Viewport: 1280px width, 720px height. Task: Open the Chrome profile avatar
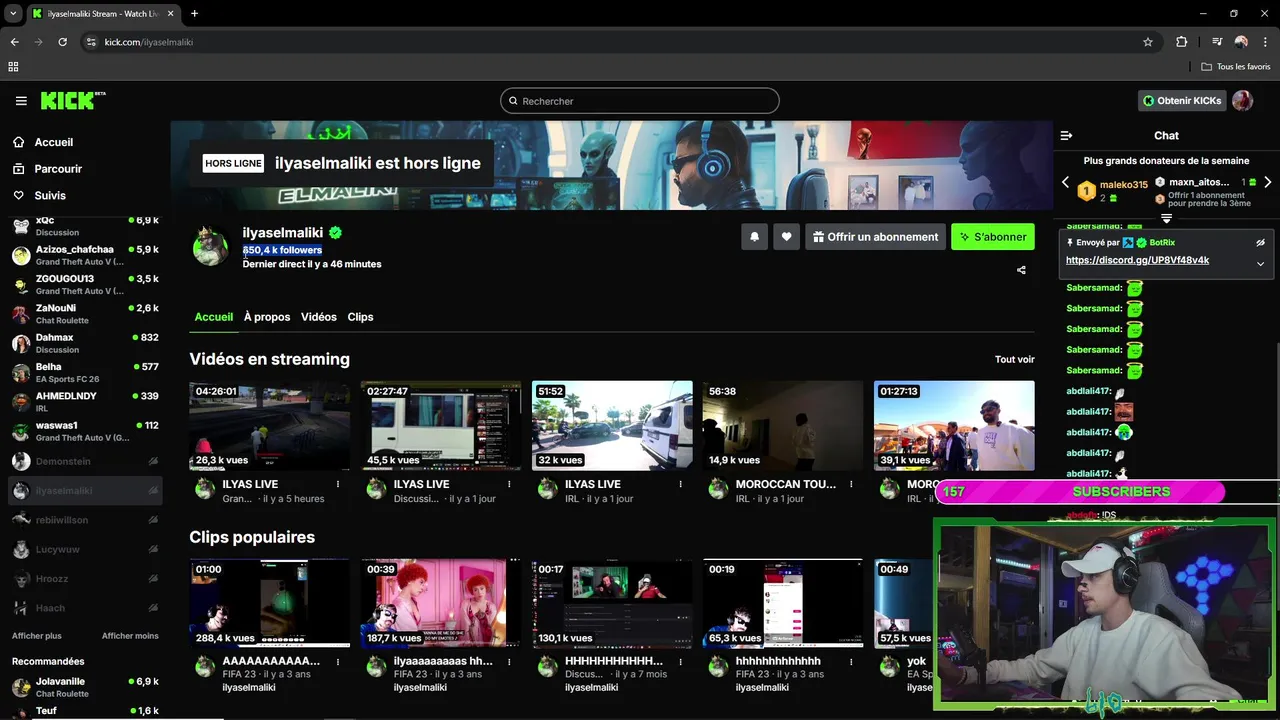1241,42
